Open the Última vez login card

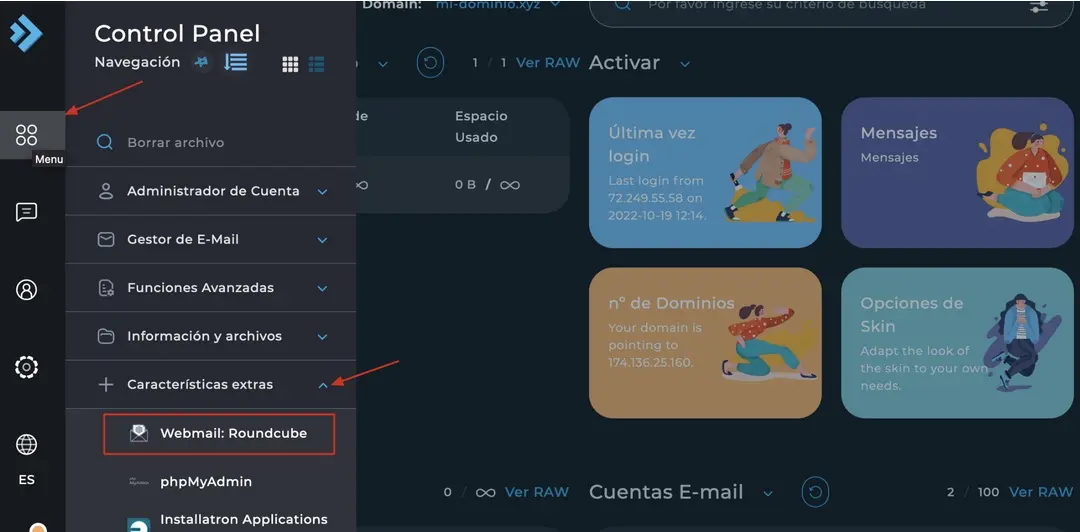coord(705,172)
